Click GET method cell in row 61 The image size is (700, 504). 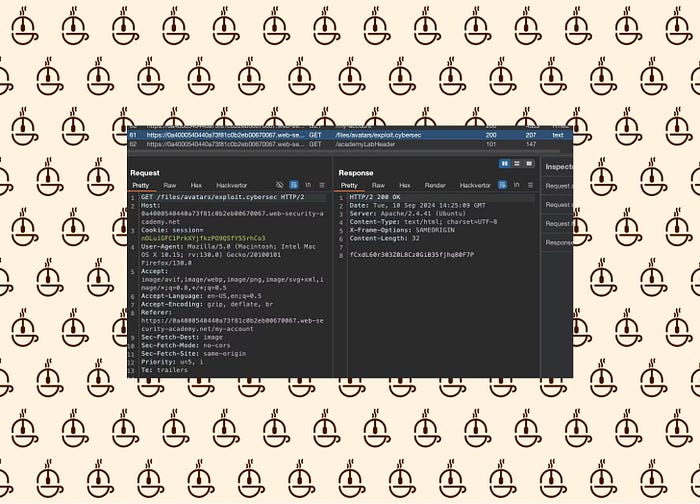point(315,135)
